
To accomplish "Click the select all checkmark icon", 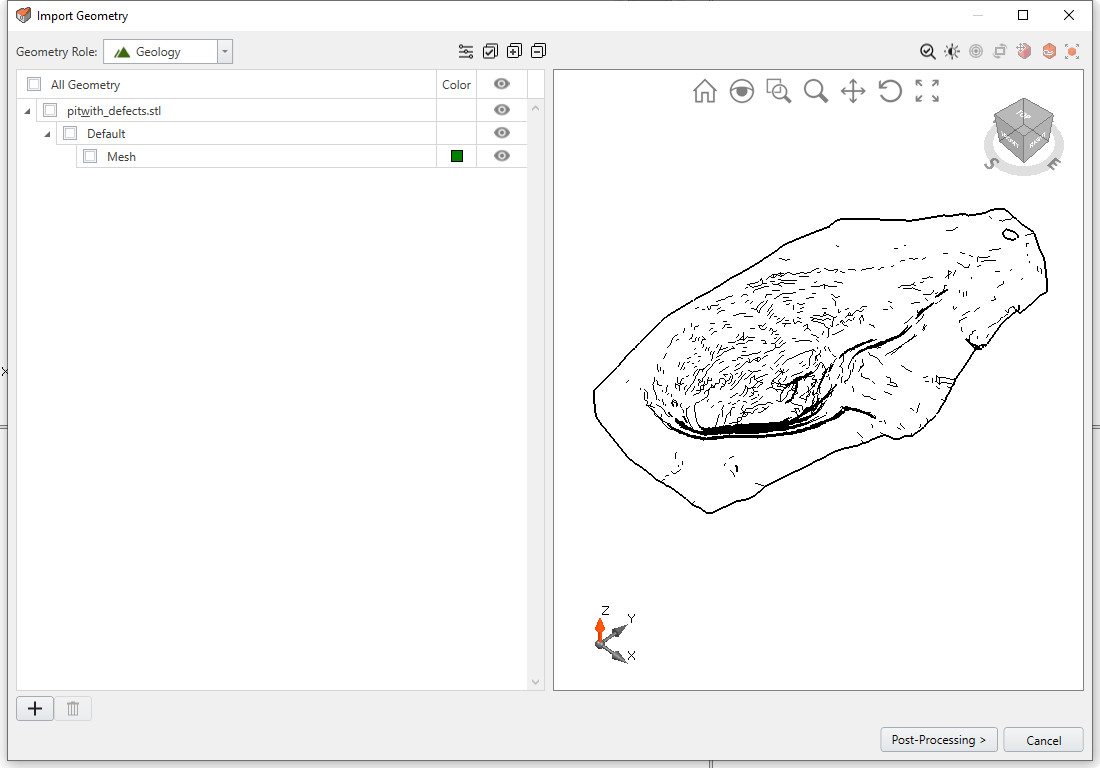I will 490,51.
